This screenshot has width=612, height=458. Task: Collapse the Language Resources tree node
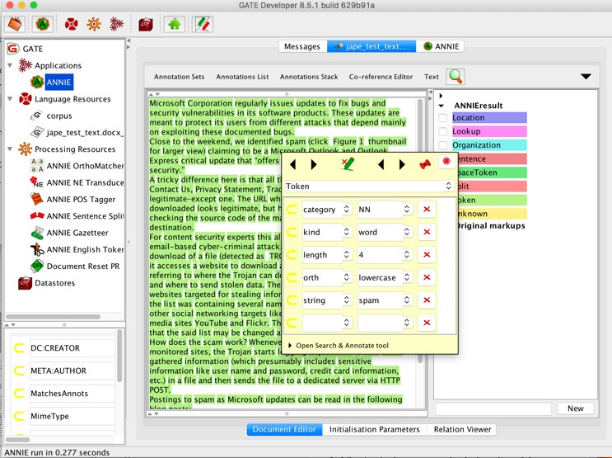10,99
